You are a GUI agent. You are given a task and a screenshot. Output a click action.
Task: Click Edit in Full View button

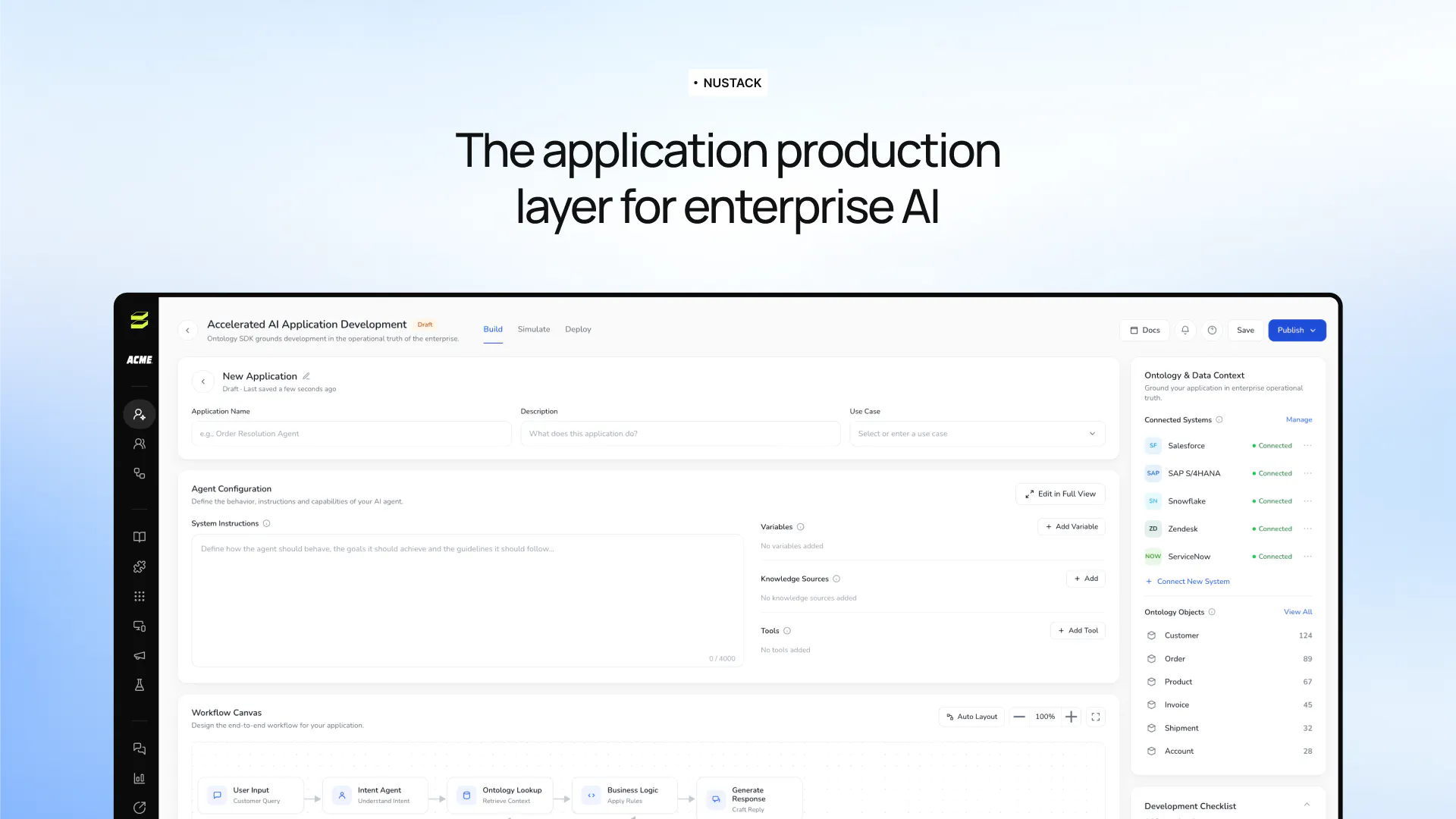click(1060, 494)
